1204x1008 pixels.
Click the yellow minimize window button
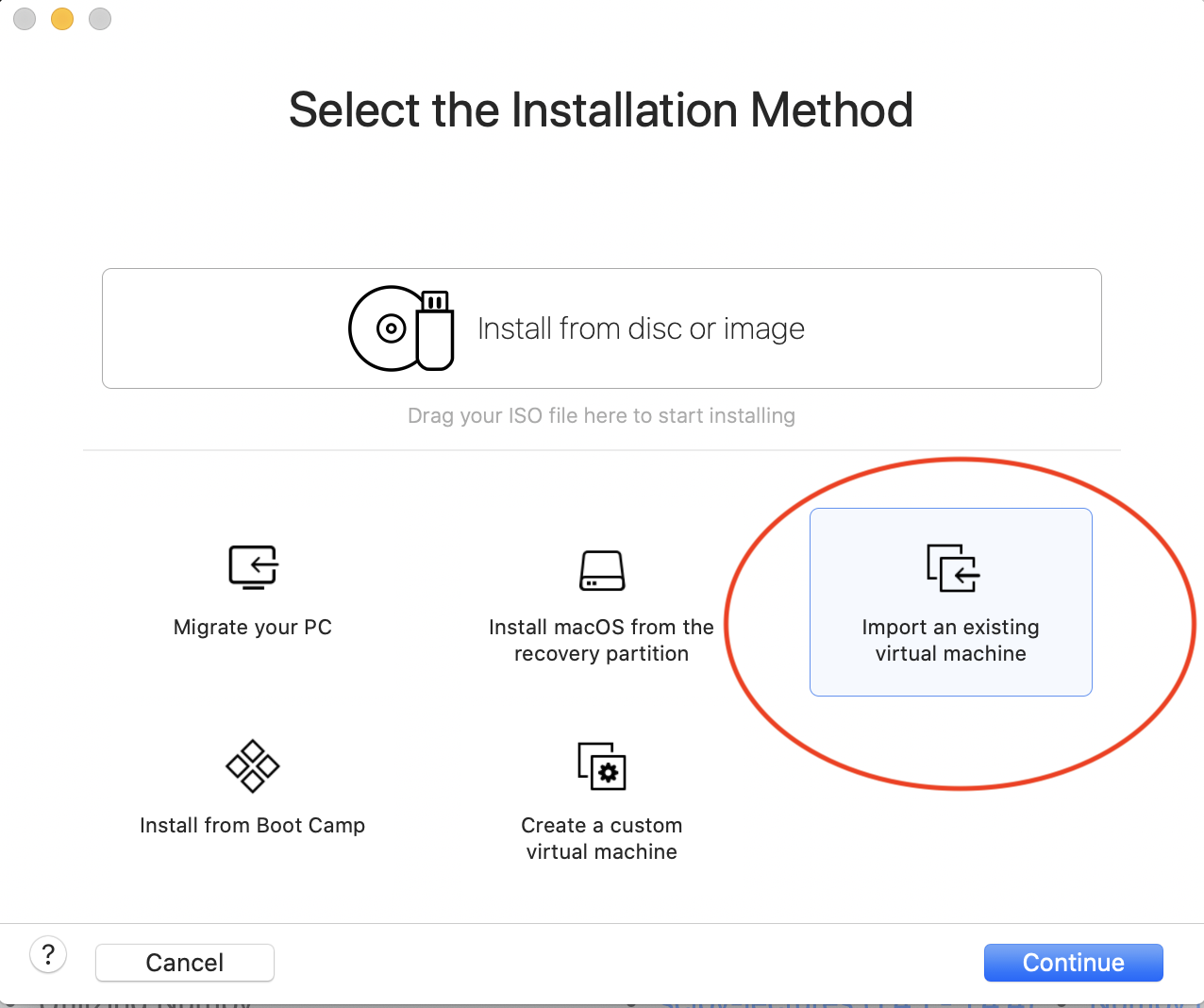click(x=62, y=19)
